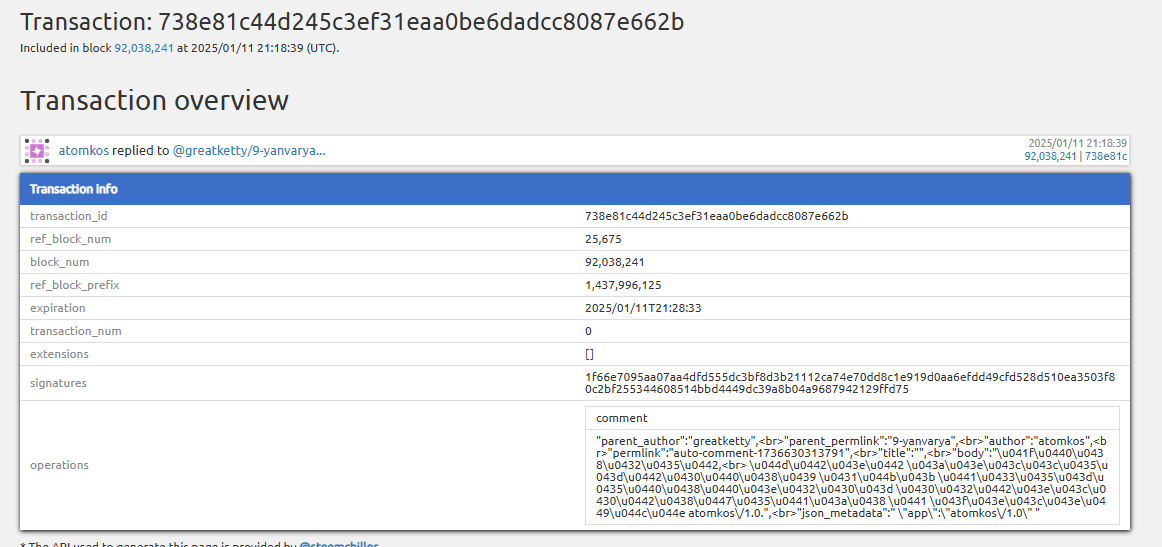The width and height of the screenshot is (1162, 547).
Task: Click the 738e81c transaction short-hash link
Action: [1106, 156]
